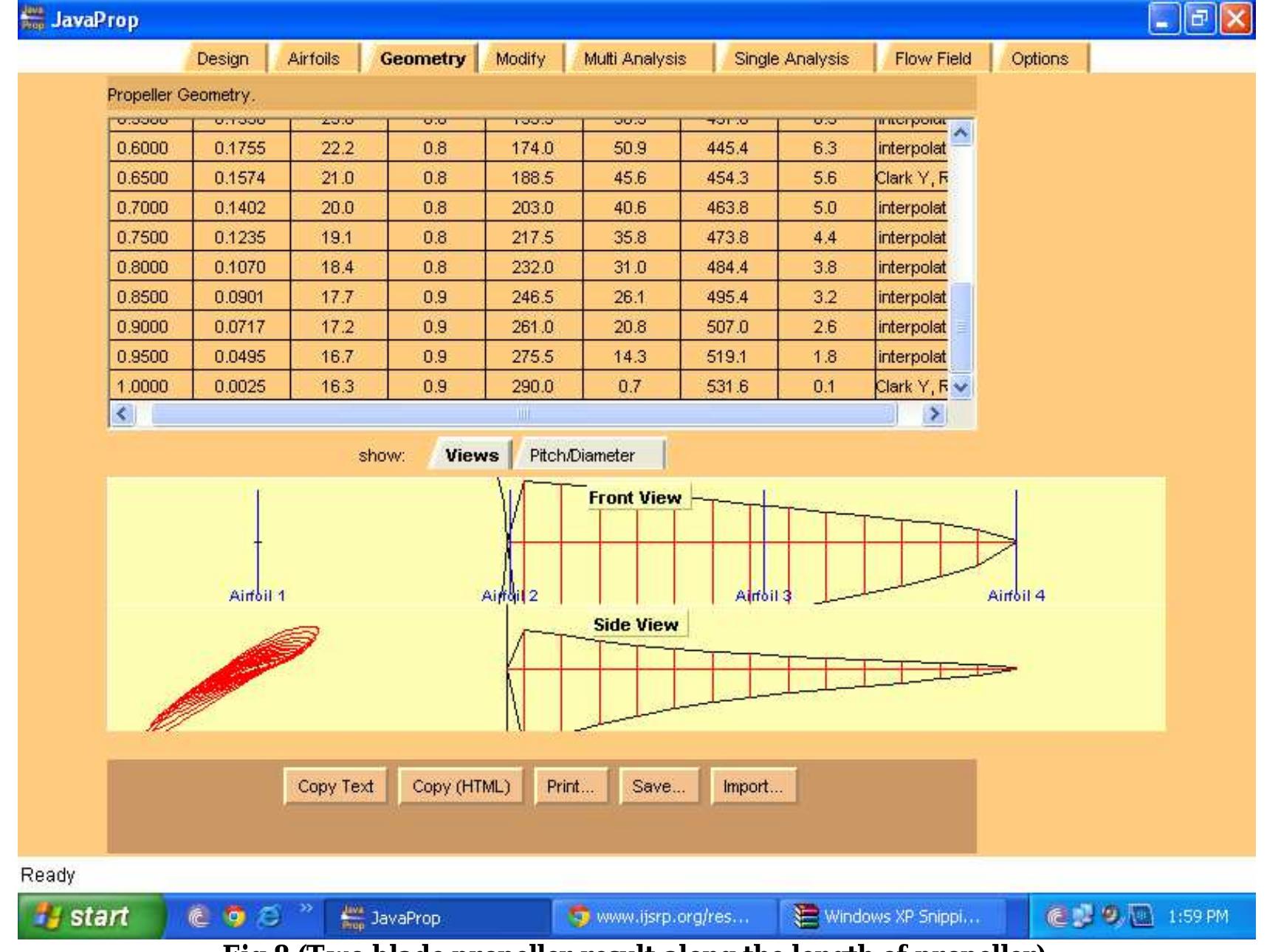Open the Print dialog
This screenshot has height=952, width=1281.
click(x=571, y=787)
